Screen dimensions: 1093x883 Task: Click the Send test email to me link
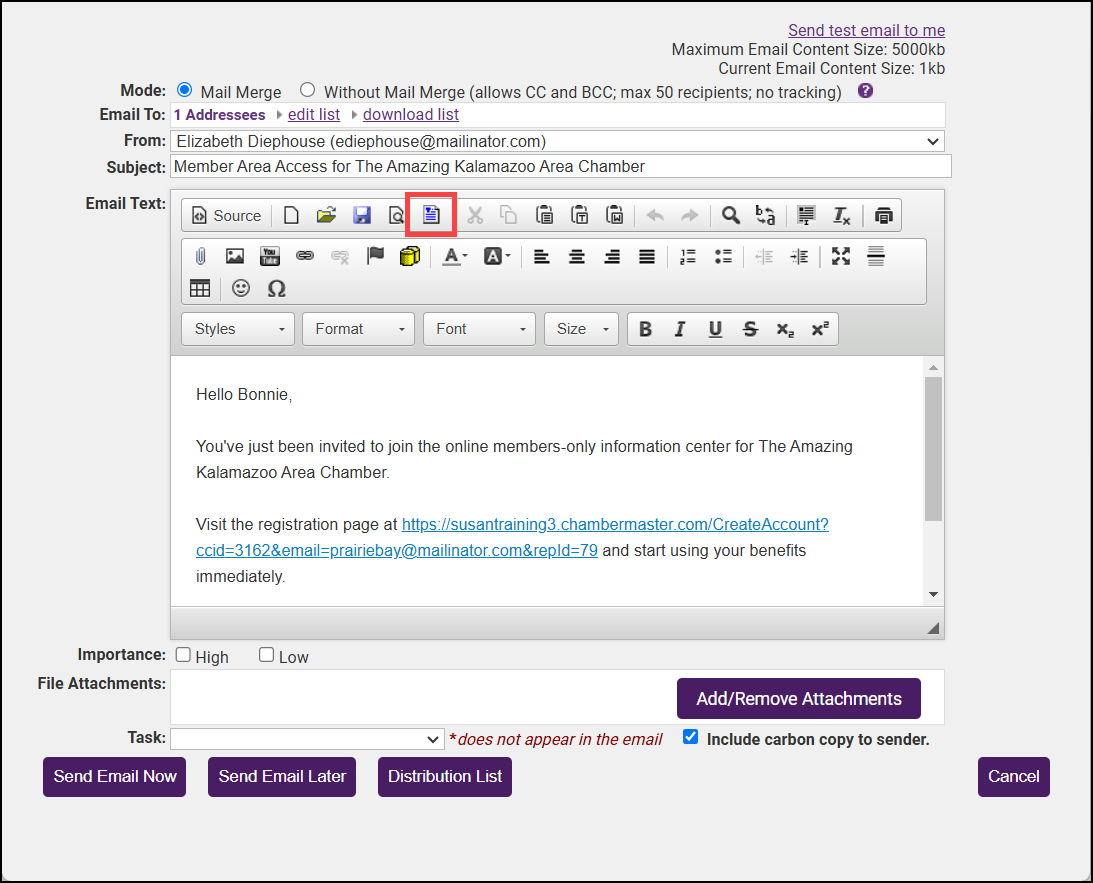[x=866, y=30]
